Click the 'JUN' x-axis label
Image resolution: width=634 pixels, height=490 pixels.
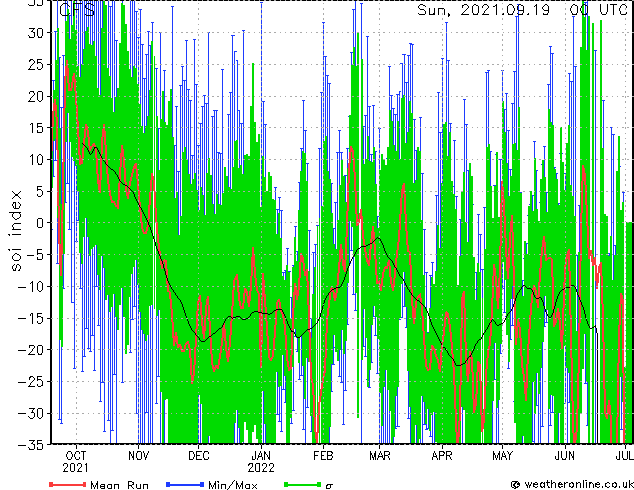pyautogui.click(x=564, y=456)
